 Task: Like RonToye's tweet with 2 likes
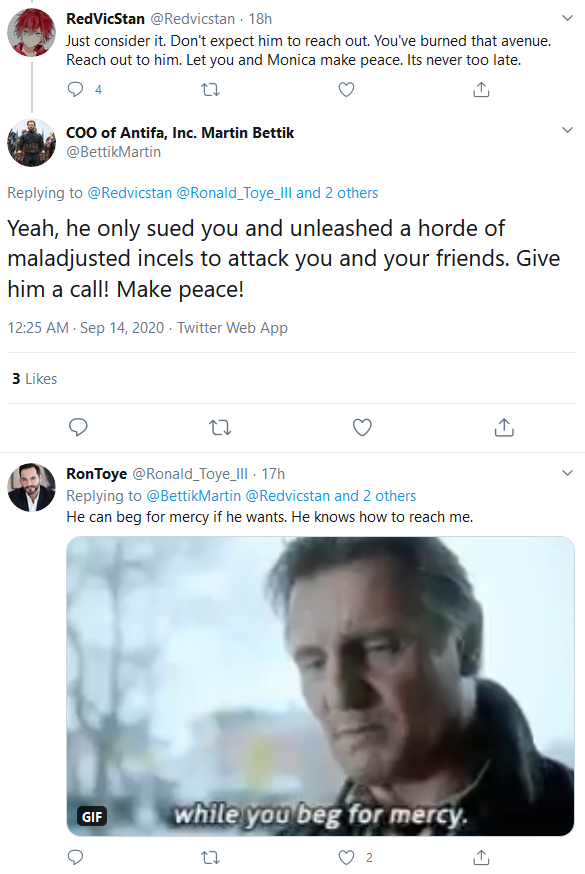click(347, 857)
